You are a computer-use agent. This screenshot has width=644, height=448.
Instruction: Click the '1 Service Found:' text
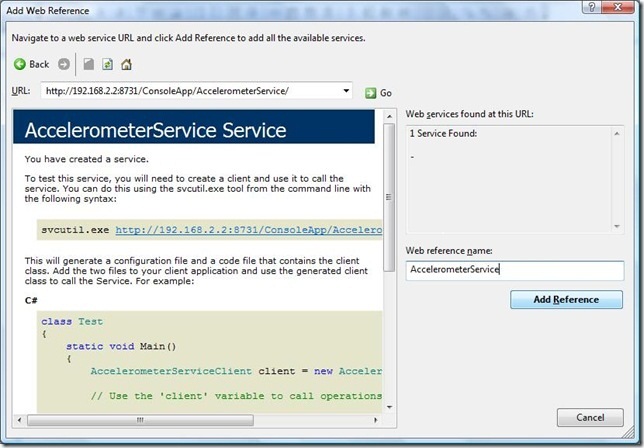click(443, 133)
